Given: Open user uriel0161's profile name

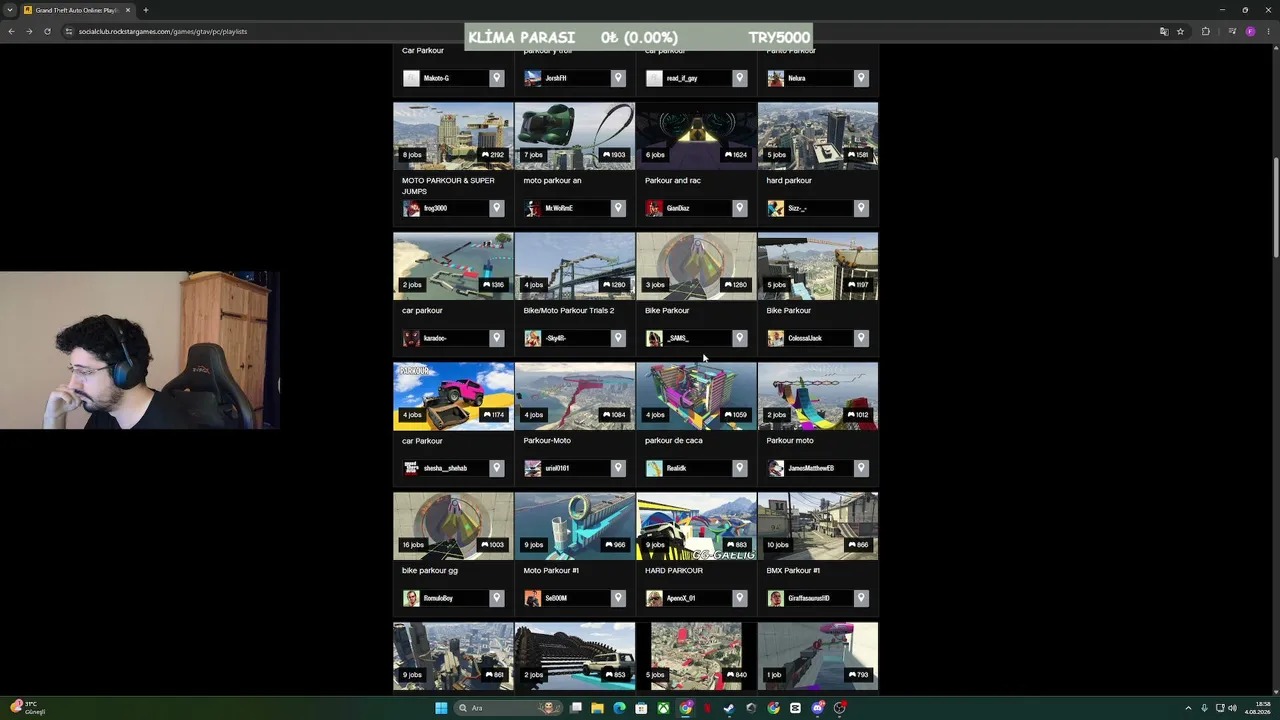Looking at the screenshot, I should (x=557, y=468).
